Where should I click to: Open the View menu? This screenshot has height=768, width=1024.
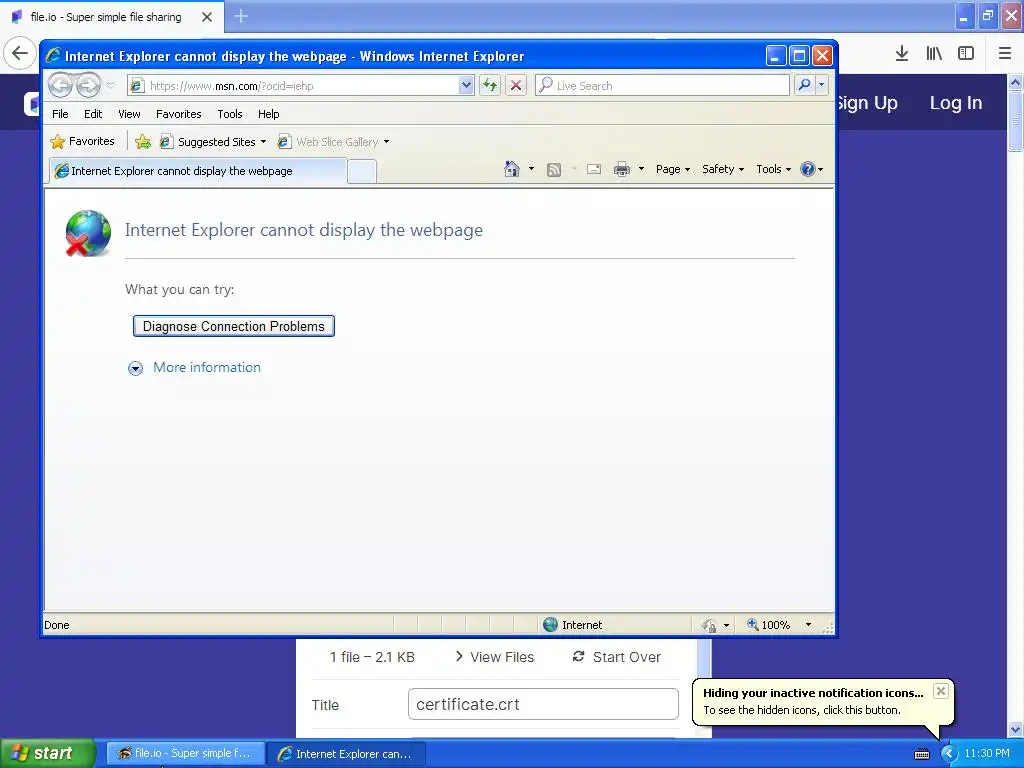click(129, 114)
